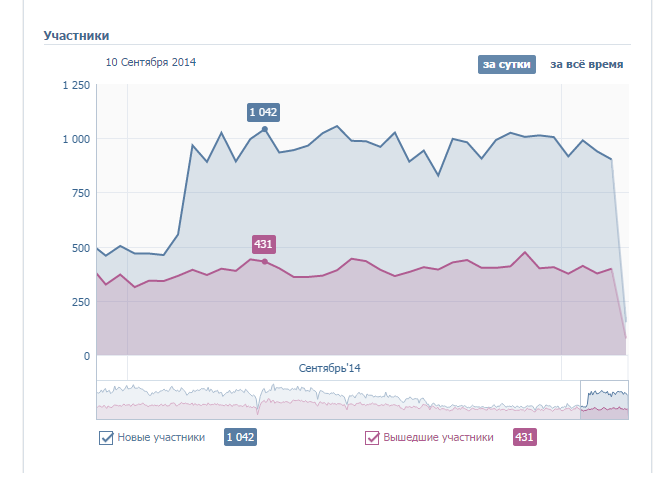
Task: Click the "Сентябрь'14" axis label
Action: [x=329, y=368]
